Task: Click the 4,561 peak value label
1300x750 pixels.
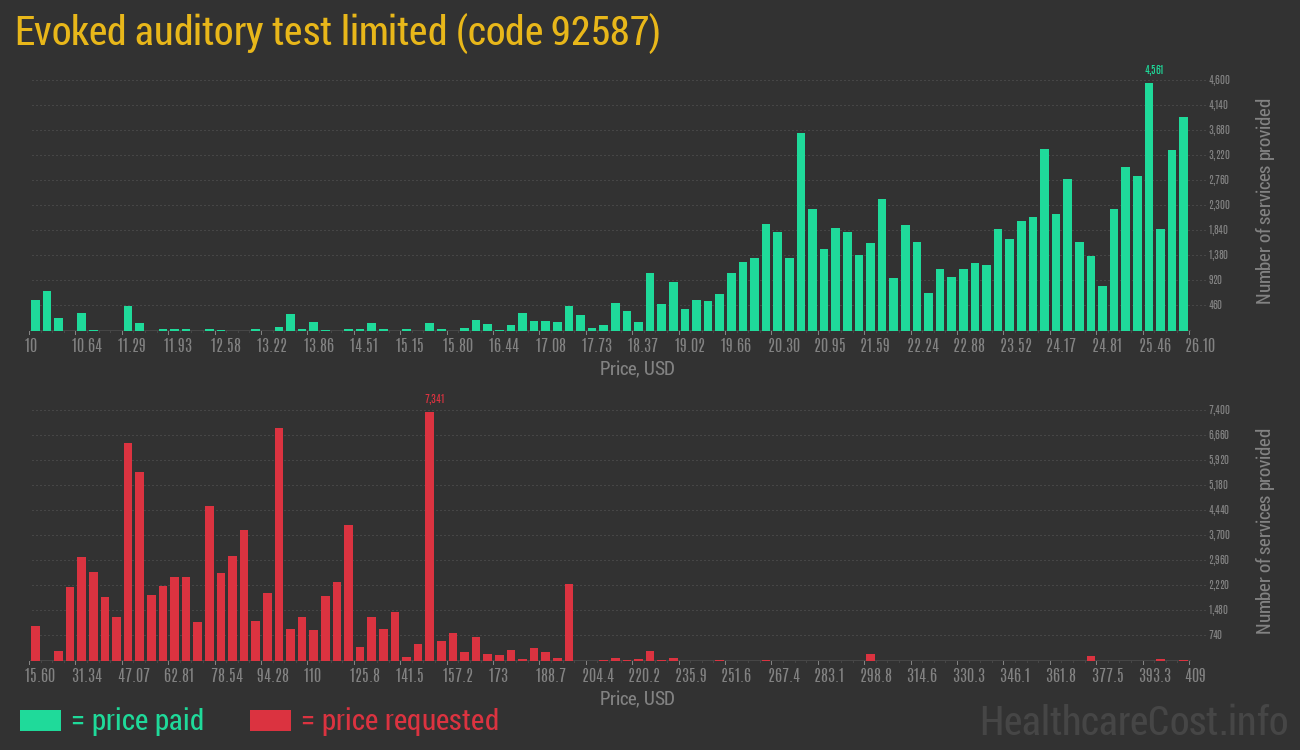Action: [1153, 70]
